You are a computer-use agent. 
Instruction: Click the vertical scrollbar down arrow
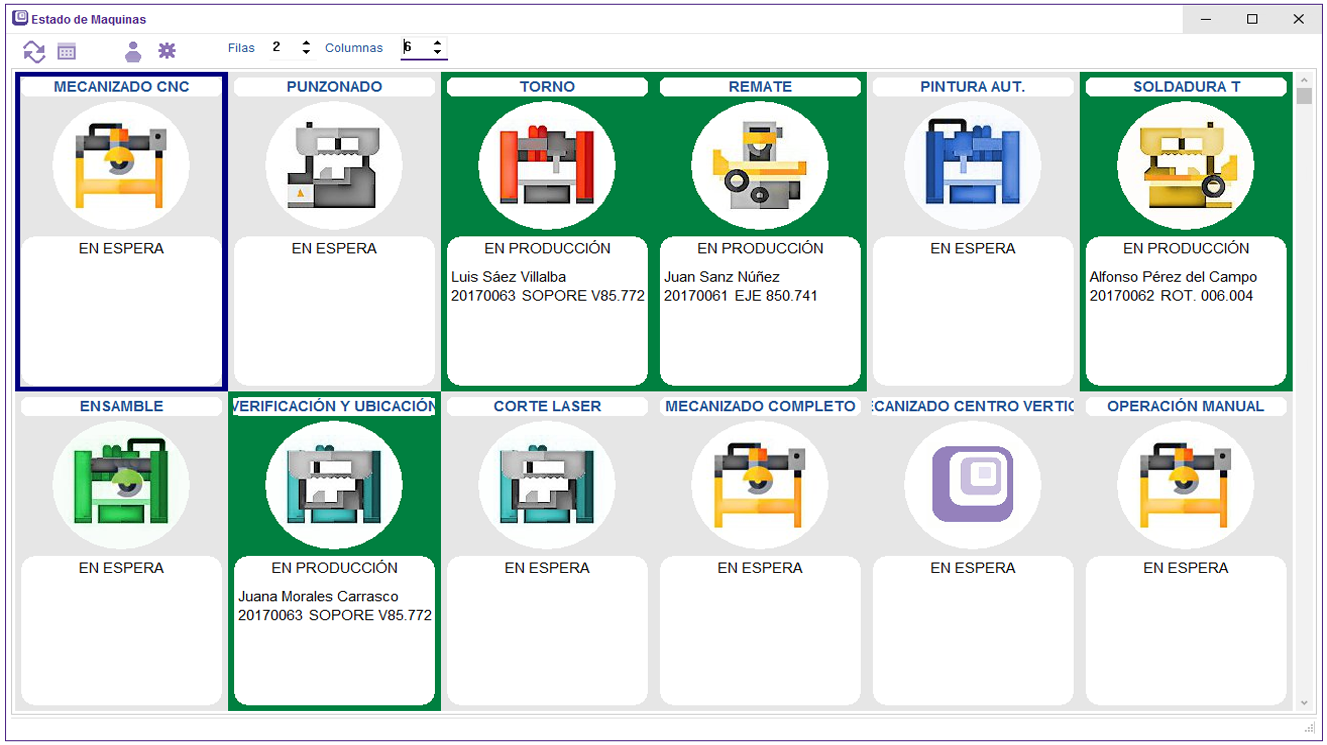1303,703
